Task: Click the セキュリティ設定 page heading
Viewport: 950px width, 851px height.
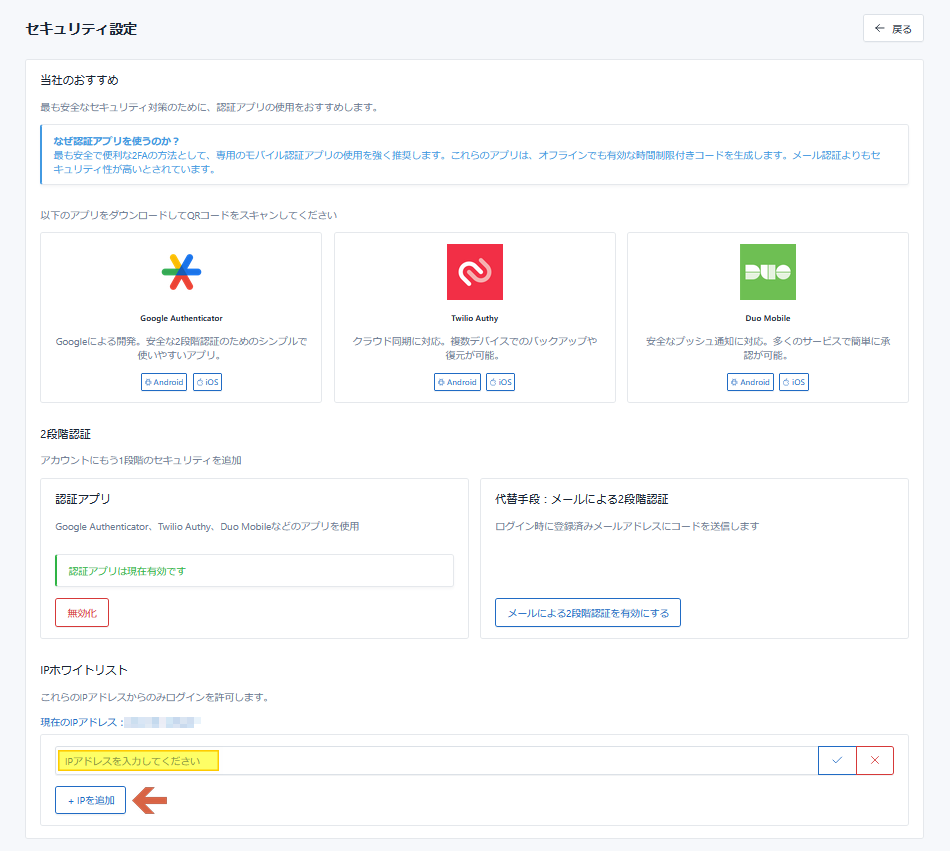Action: 81,29
